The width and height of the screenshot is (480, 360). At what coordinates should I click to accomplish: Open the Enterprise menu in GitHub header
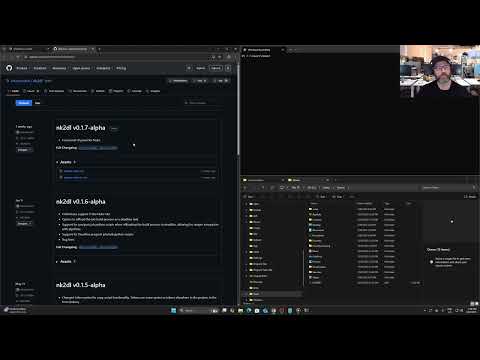(103, 68)
